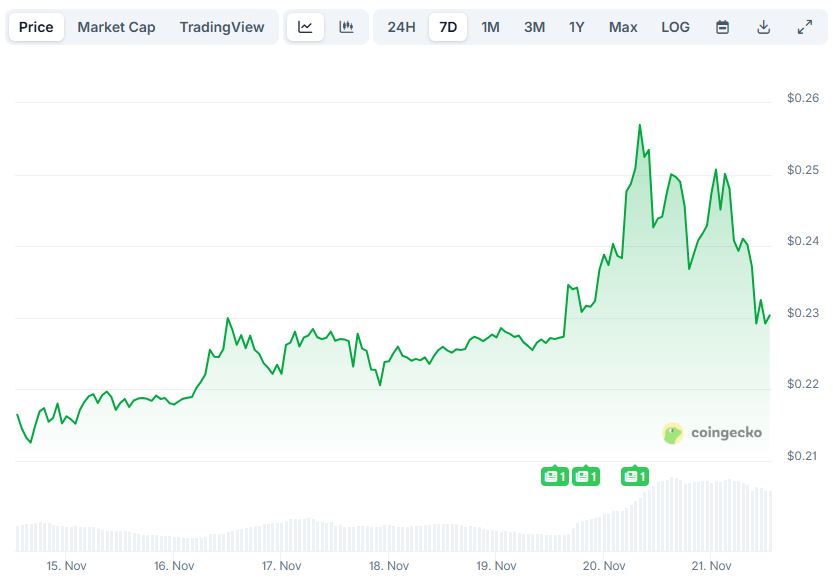Keep the 7D range button selected

[x=447, y=27]
